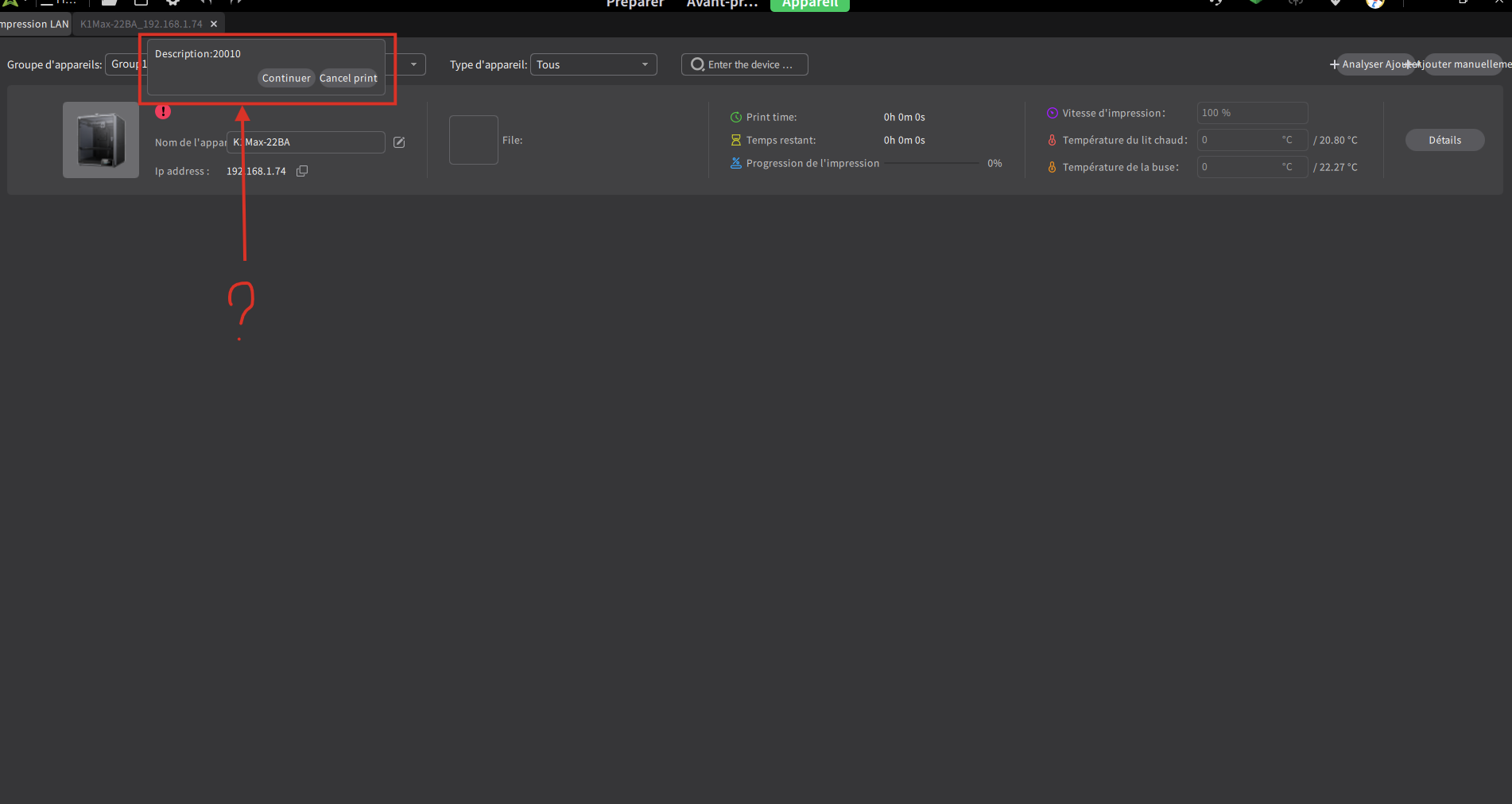Screen dimensions: 1512x804
Task: Click the hot bed temperature field
Action: pyautogui.click(x=1252, y=140)
